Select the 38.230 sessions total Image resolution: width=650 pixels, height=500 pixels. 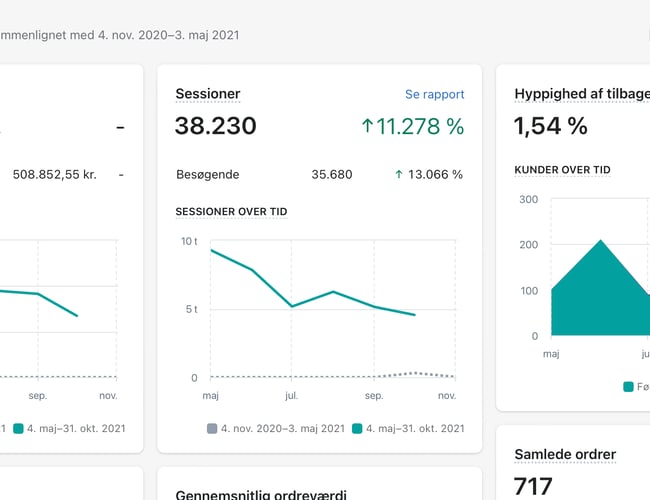point(215,126)
